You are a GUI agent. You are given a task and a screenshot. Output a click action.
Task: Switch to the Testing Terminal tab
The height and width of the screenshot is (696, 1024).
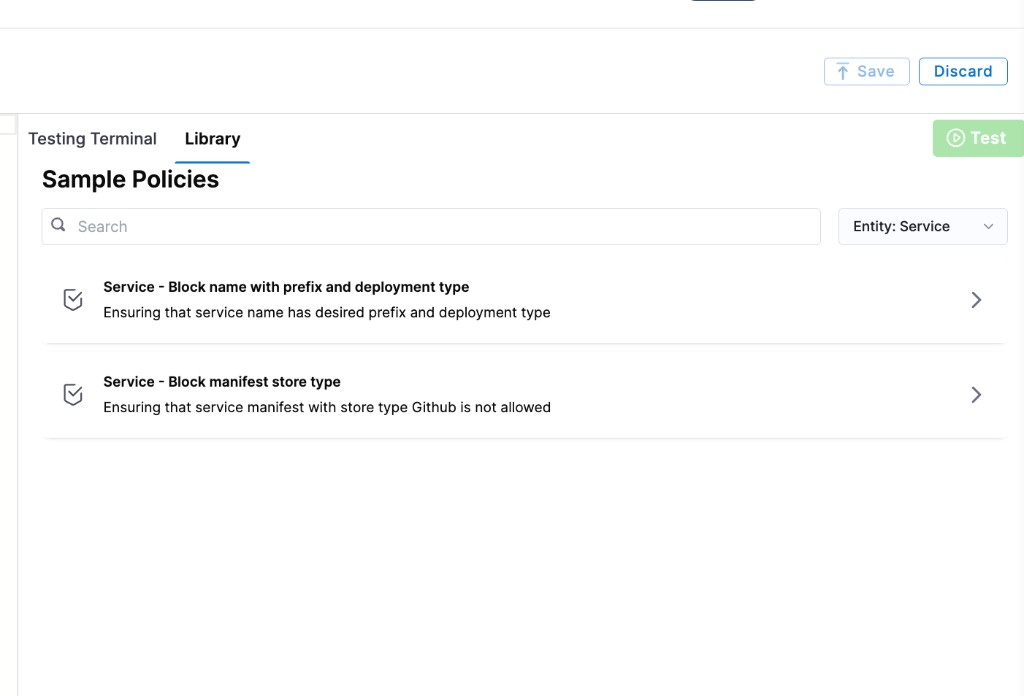tap(92, 139)
